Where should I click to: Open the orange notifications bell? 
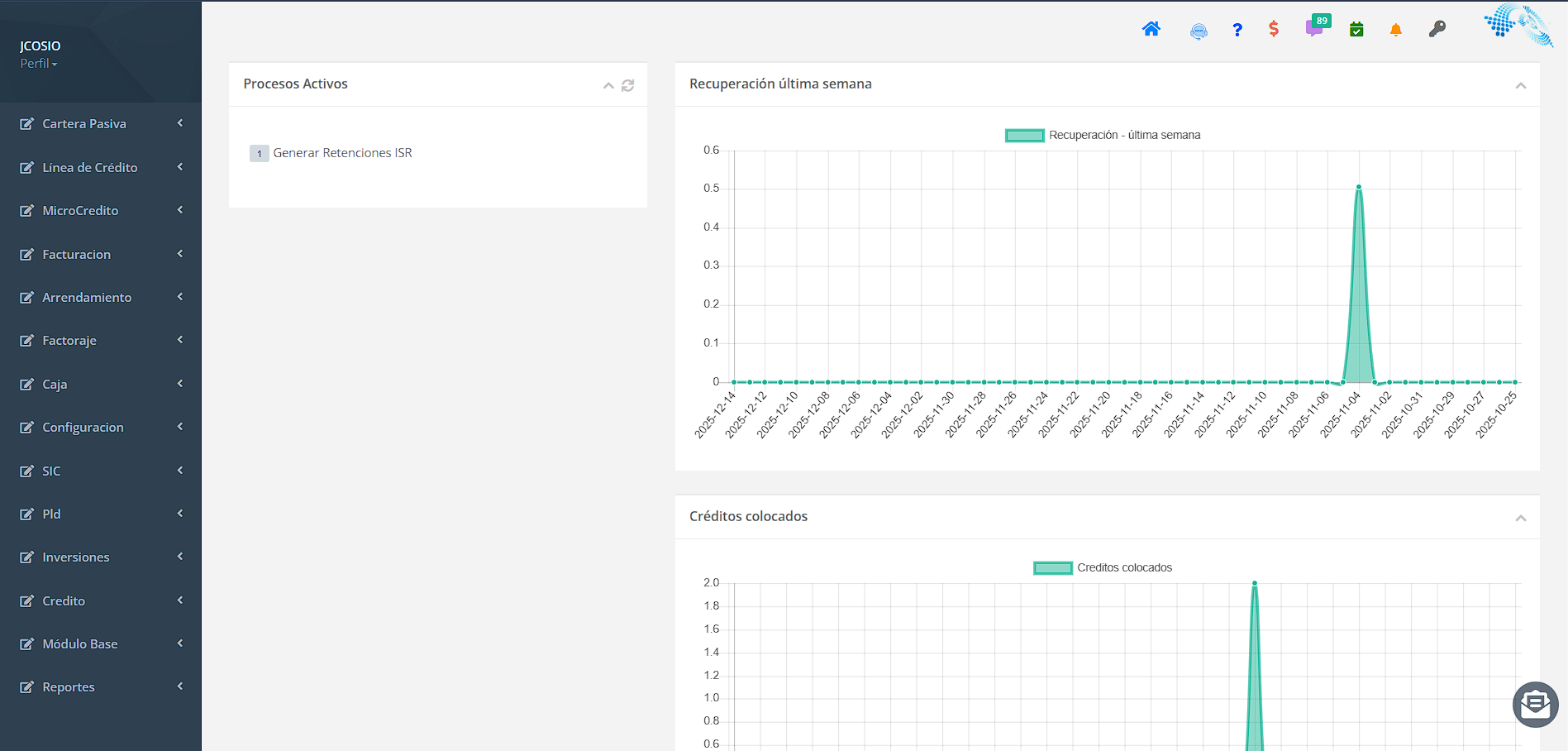click(x=1395, y=29)
